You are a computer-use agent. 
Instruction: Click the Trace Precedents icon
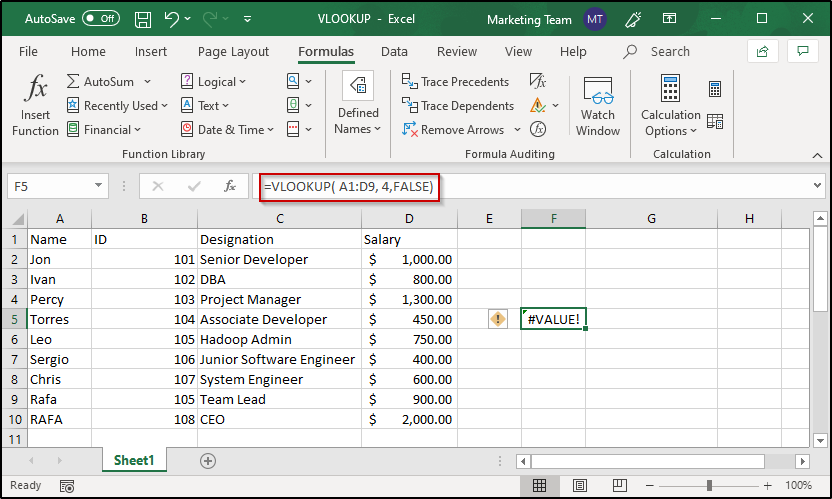(409, 81)
